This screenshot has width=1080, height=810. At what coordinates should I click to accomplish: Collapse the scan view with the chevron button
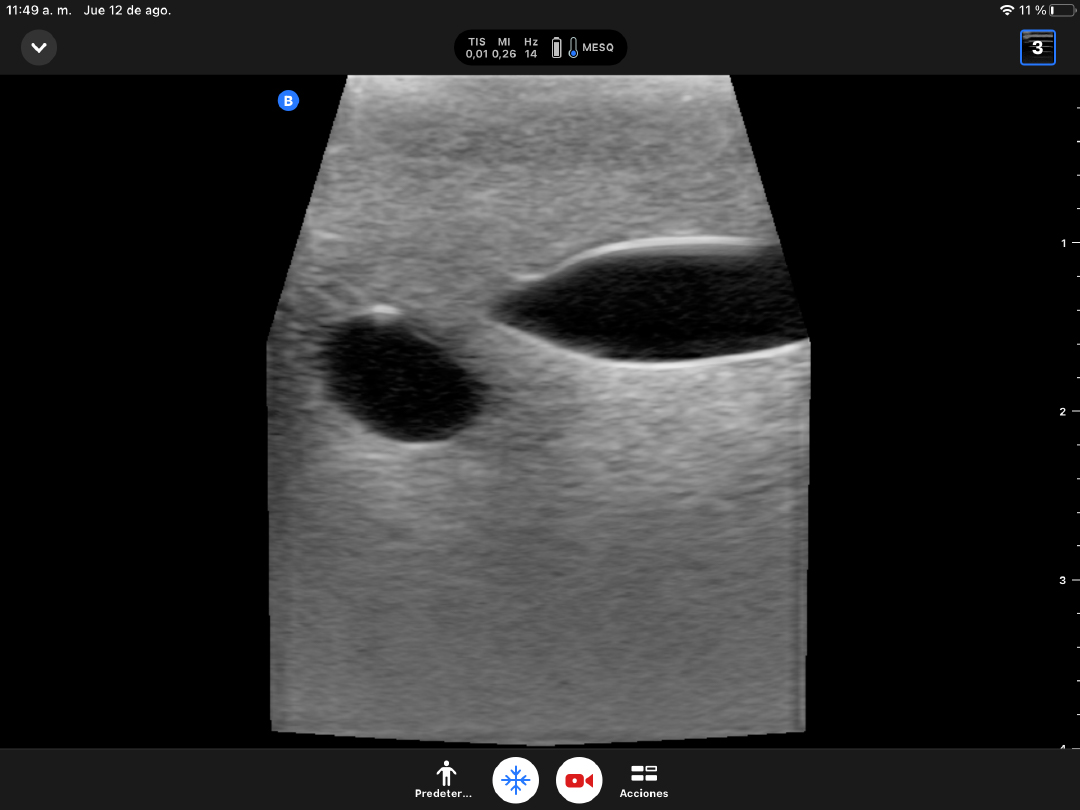(x=39, y=47)
